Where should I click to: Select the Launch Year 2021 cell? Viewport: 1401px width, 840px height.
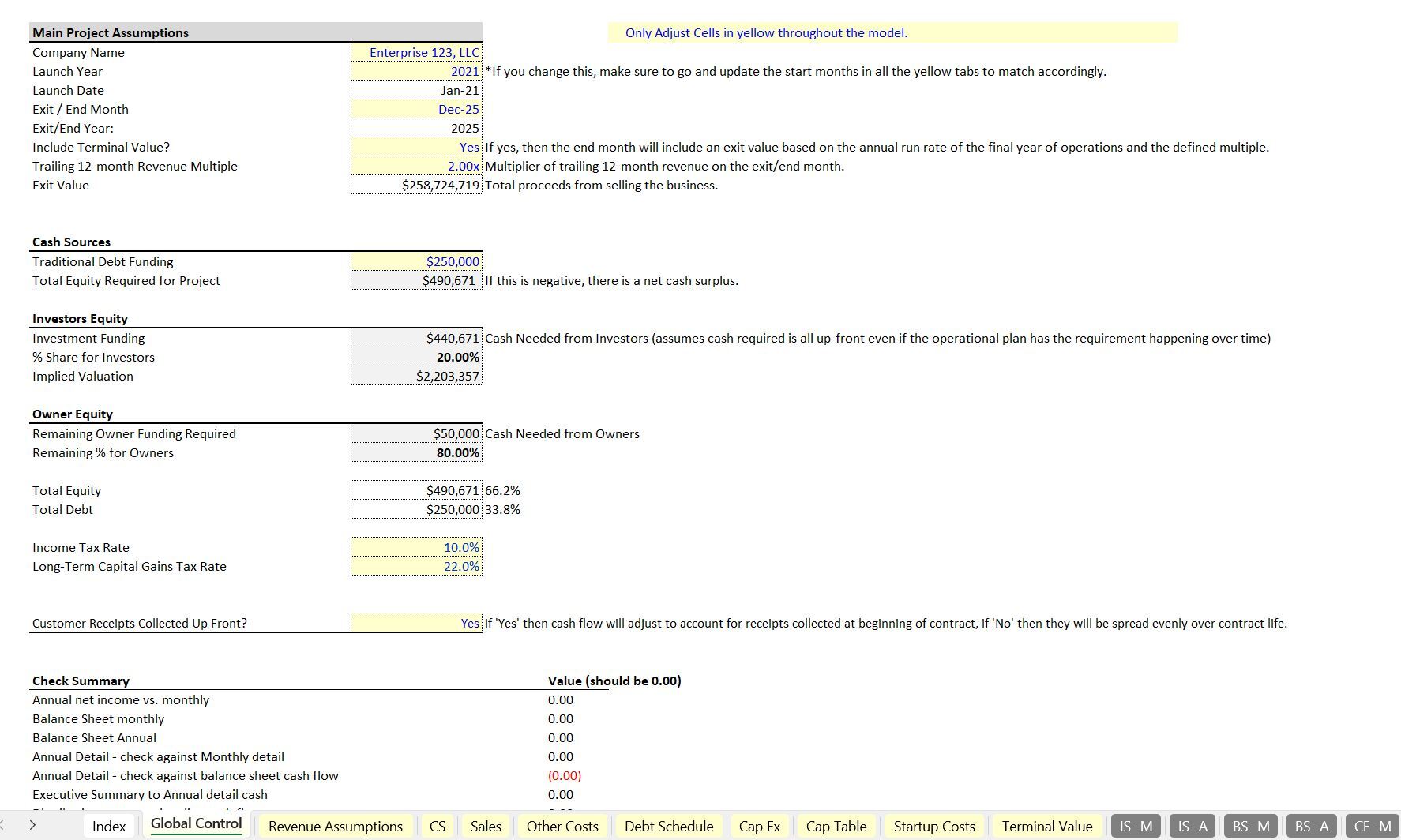(x=416, y=71)
